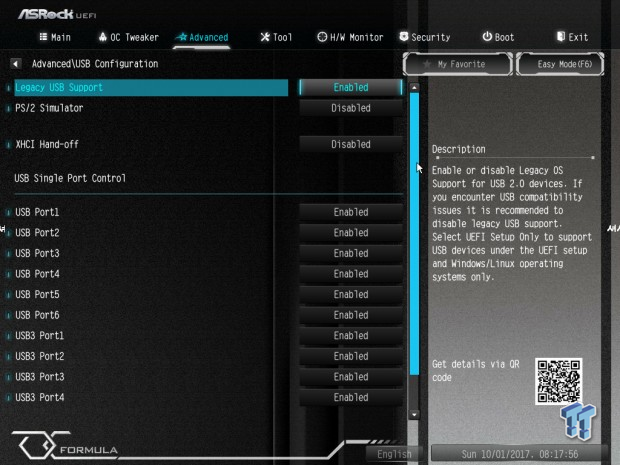Click the star icon in My Favorite
The width and height of the screenshot is (620, 465).
coord(427,64)
